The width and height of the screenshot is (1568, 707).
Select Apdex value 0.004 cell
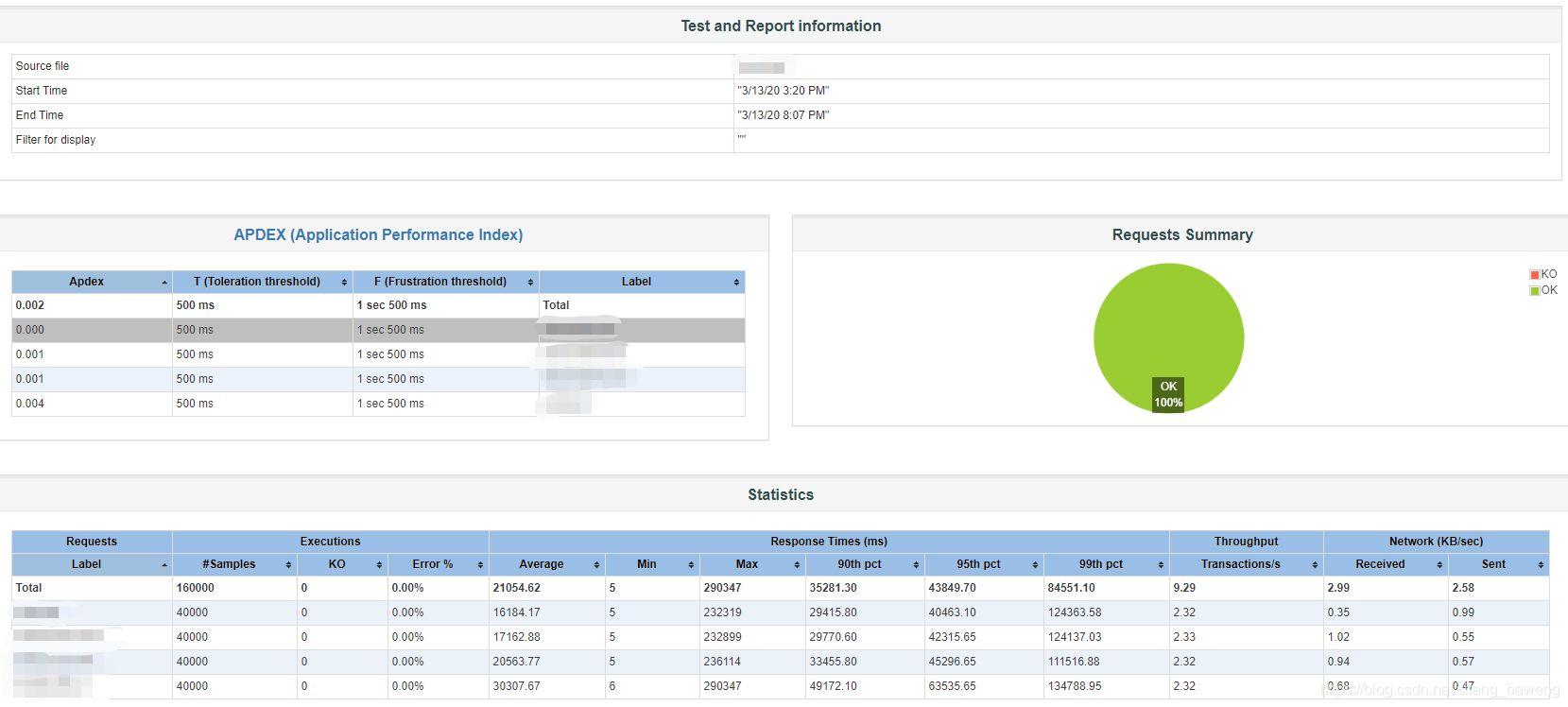coord(92,404)
